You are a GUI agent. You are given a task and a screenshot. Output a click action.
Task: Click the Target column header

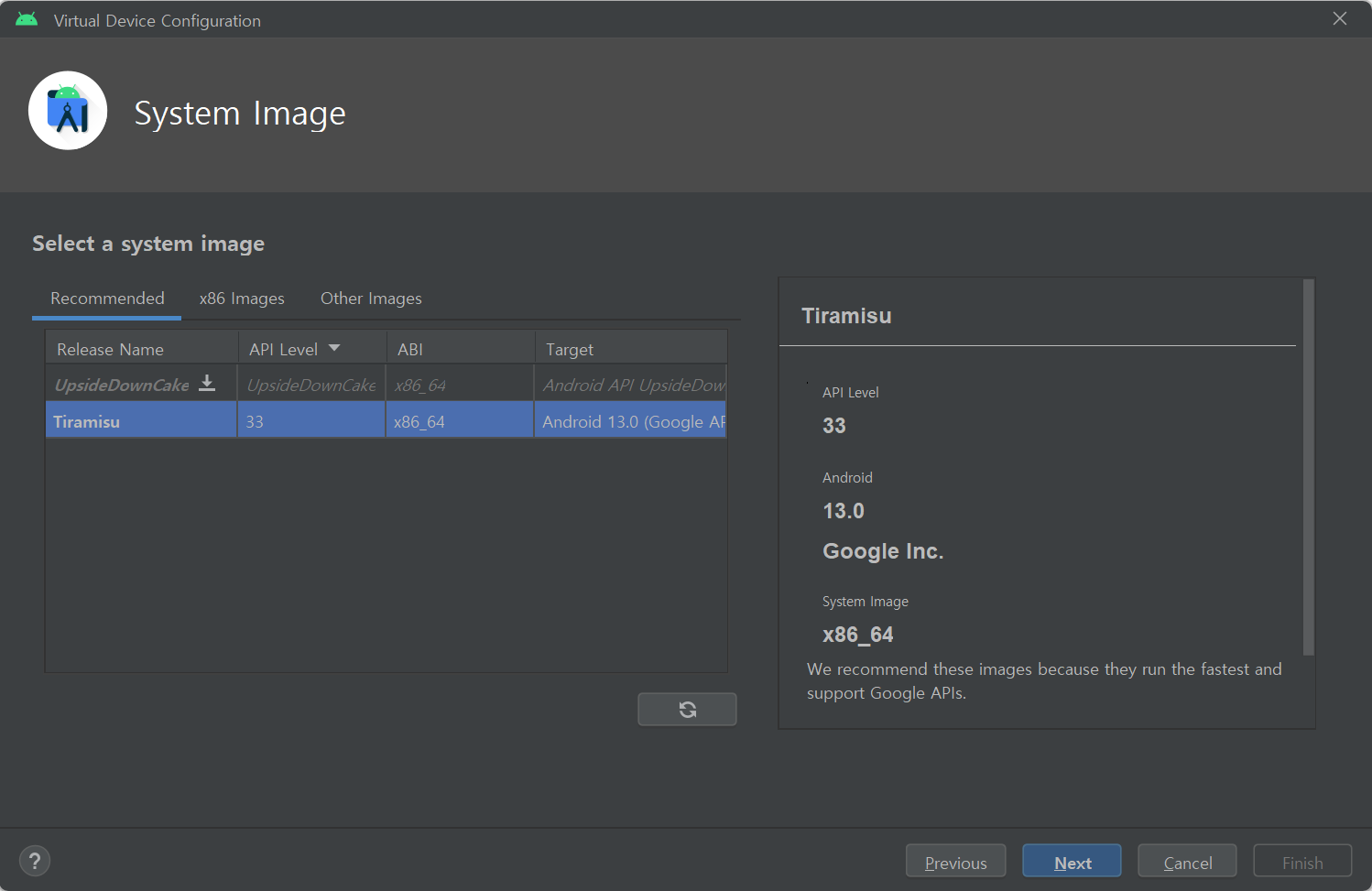coord(631,349)
